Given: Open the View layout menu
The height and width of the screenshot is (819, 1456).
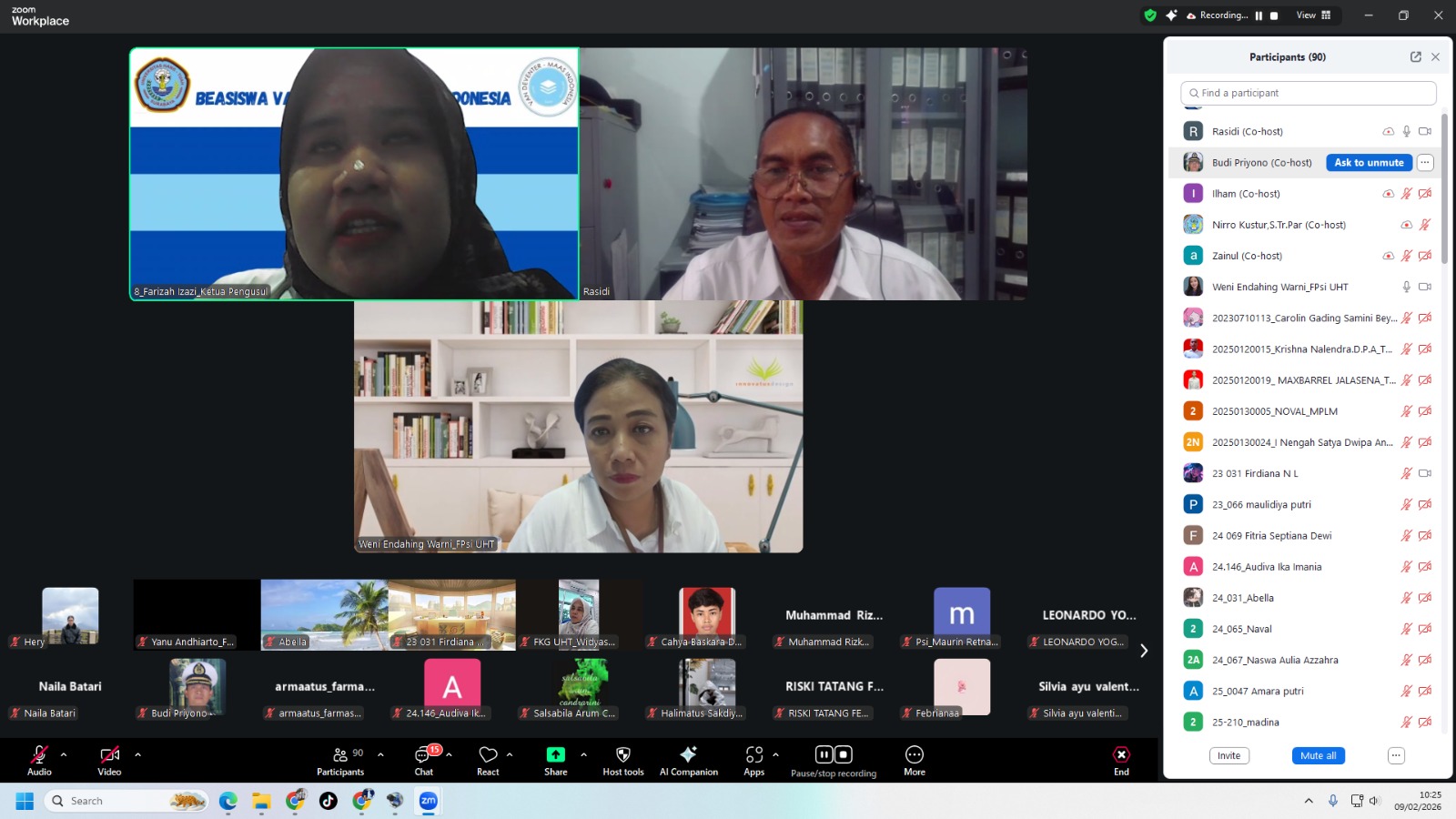Looking at the screenshot, I should click(1313, 15).
